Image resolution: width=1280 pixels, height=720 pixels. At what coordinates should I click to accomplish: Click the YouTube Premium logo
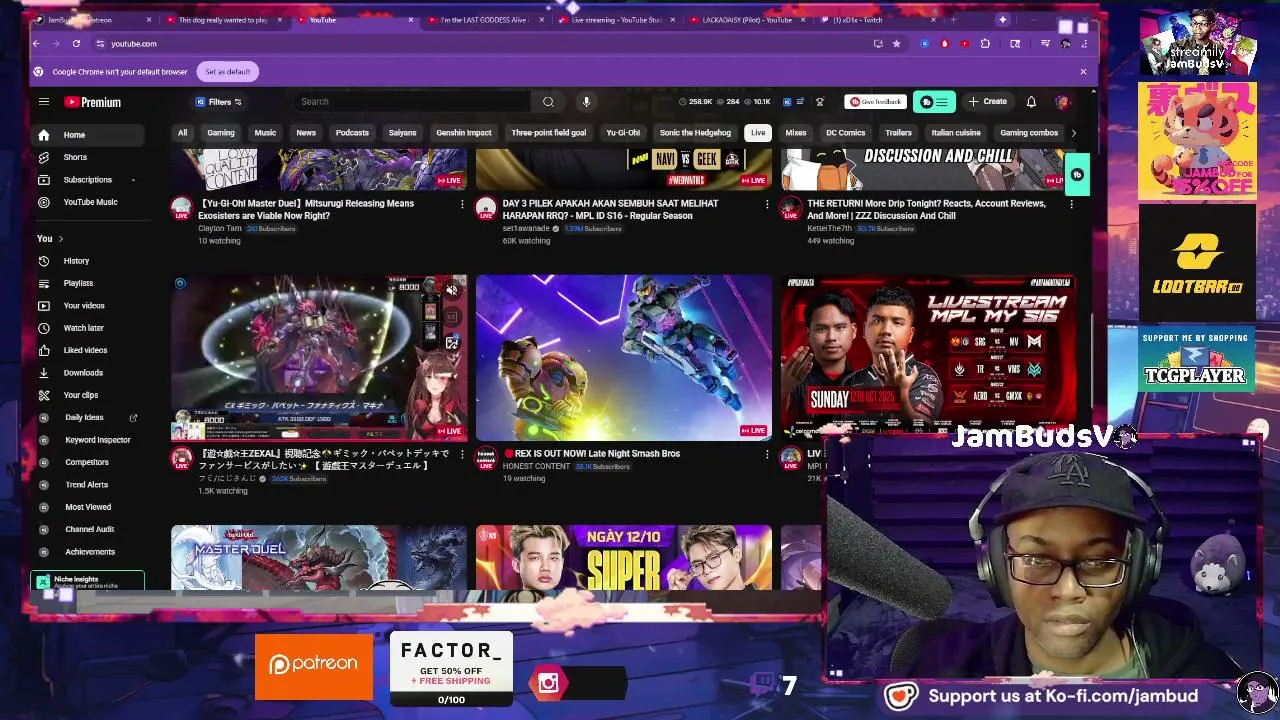coord(92,102)
